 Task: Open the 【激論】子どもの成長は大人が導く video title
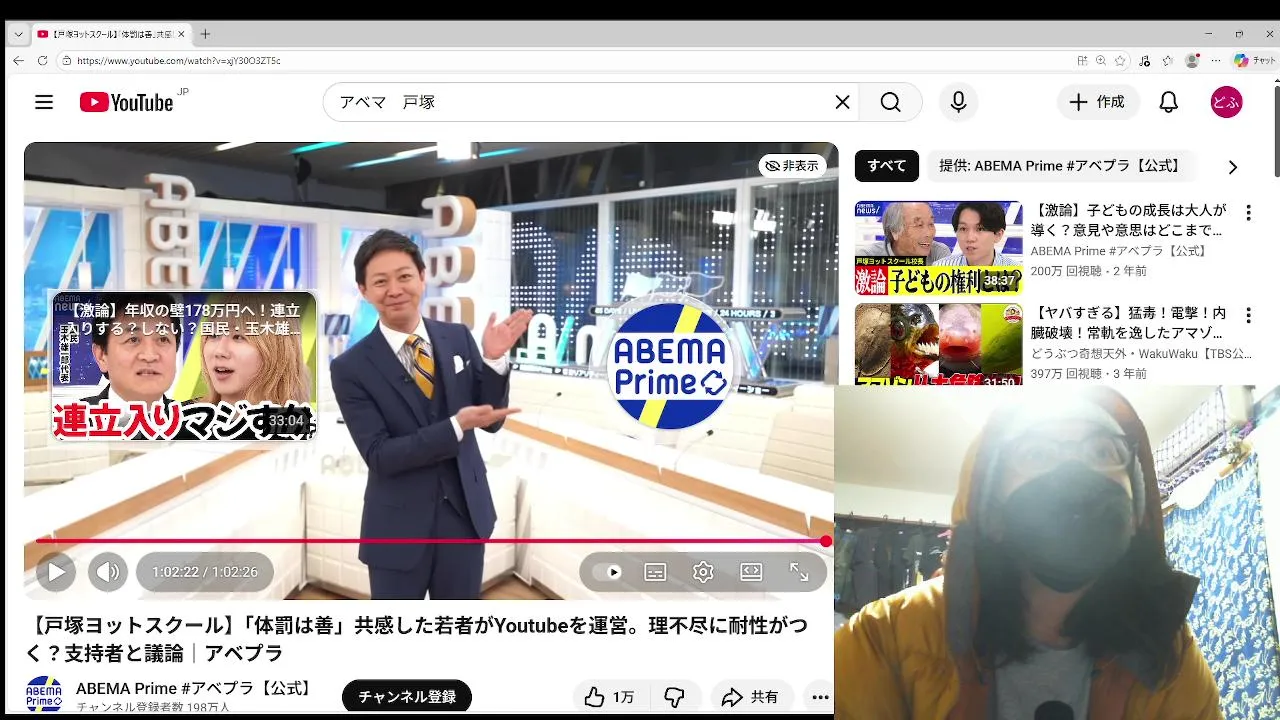(1130, 220)
